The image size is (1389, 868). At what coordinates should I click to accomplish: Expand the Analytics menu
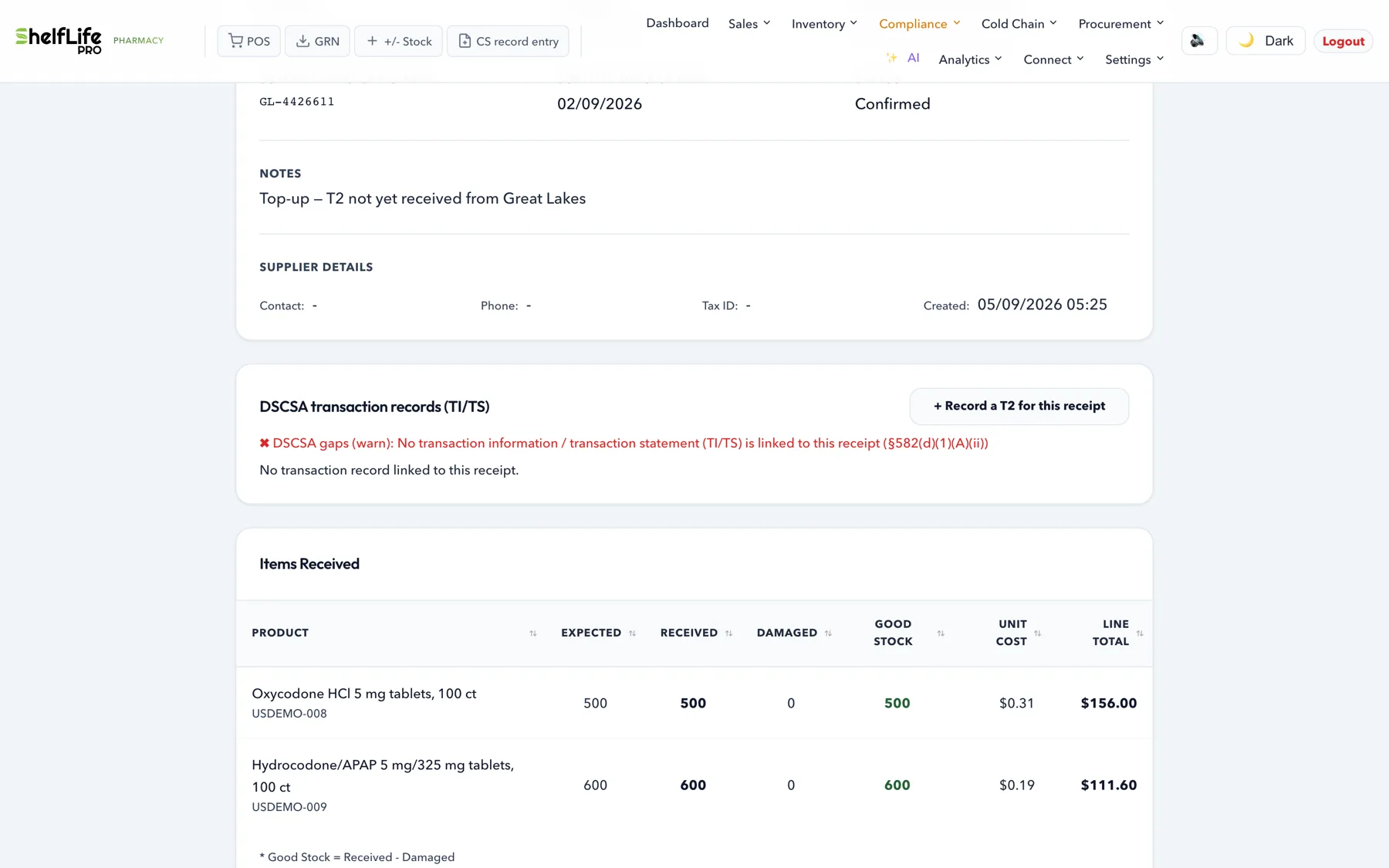click(x=970, y=59)
